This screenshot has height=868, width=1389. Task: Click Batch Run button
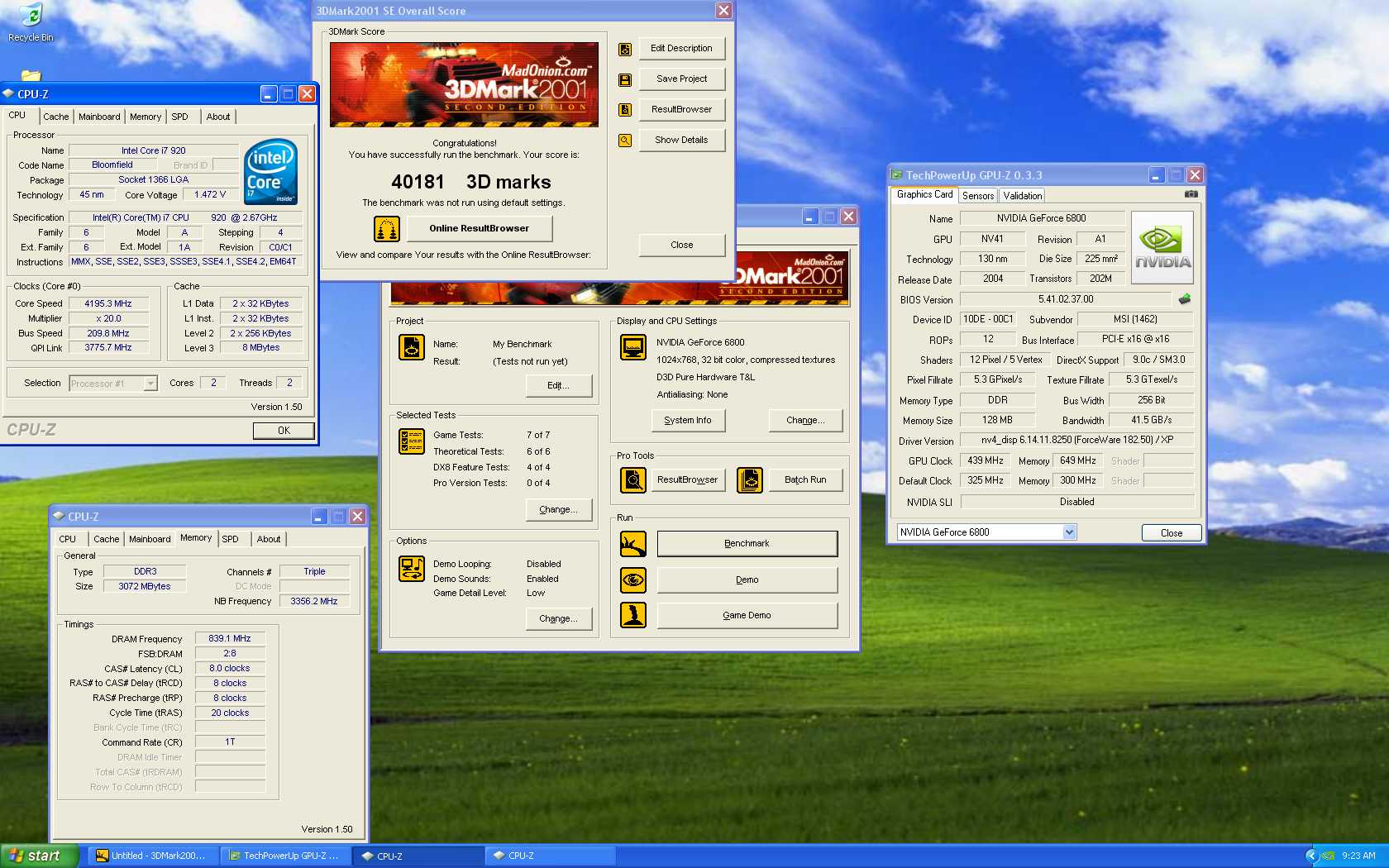(805, 480)
